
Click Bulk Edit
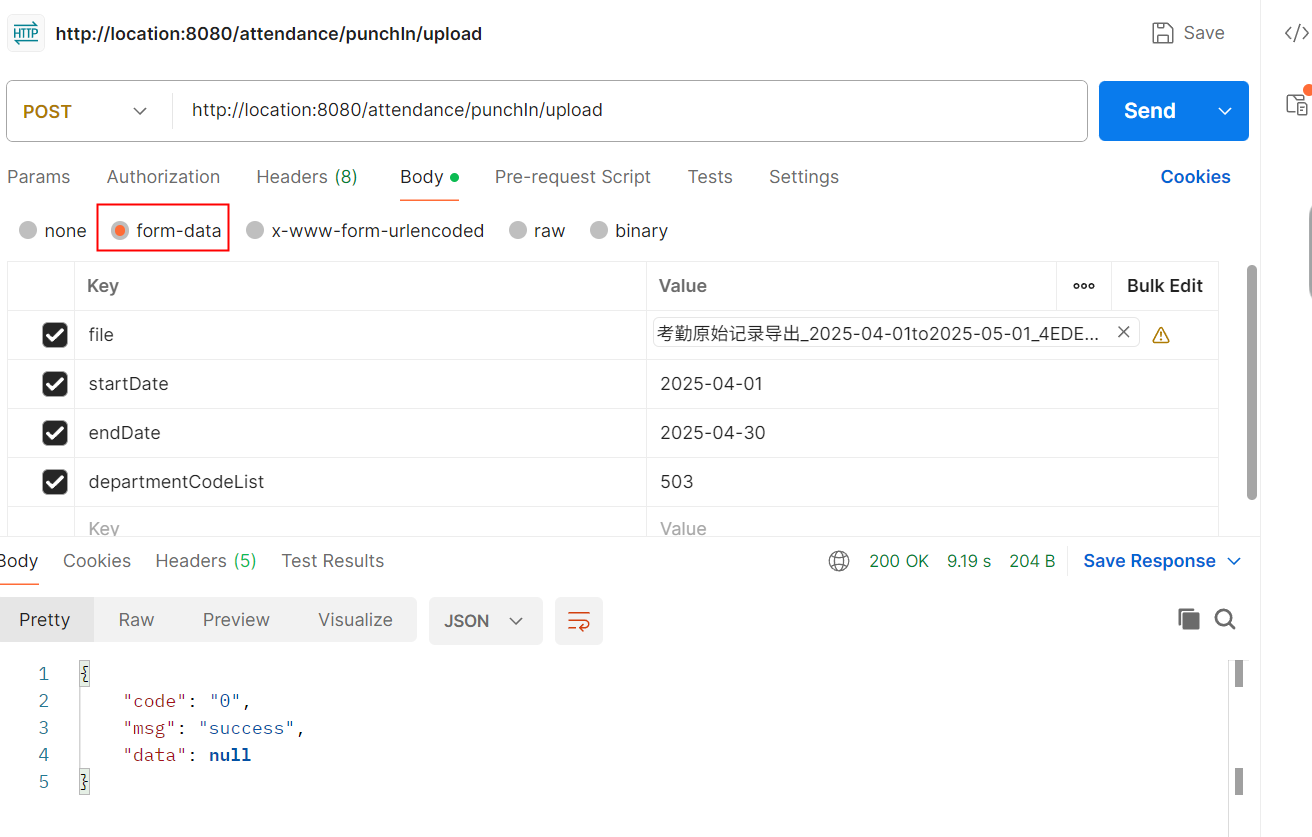[x=1165, y=286]
